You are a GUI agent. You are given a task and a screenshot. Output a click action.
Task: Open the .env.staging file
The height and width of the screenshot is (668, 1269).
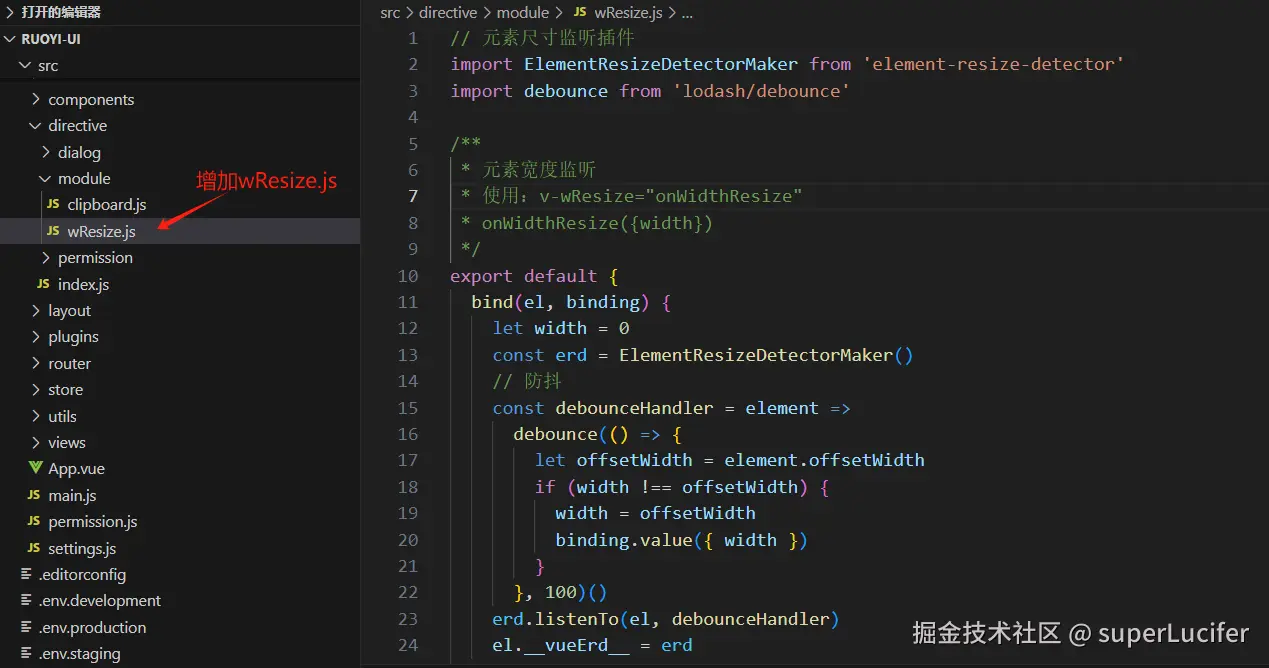[79, 654]
